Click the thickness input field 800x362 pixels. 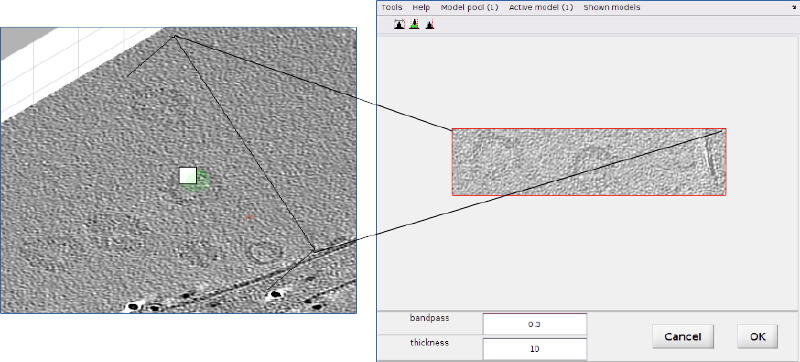coord(535,349)
